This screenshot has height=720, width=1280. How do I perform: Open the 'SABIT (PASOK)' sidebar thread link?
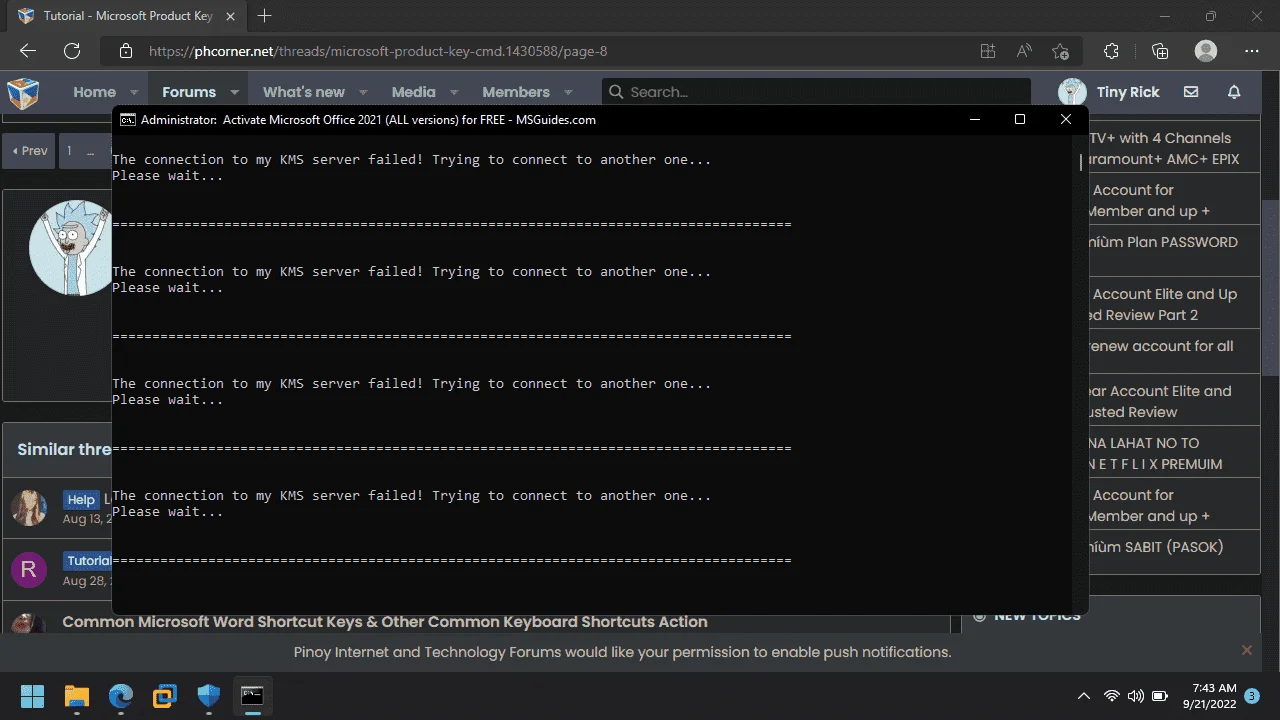[x=1156, y=547]
